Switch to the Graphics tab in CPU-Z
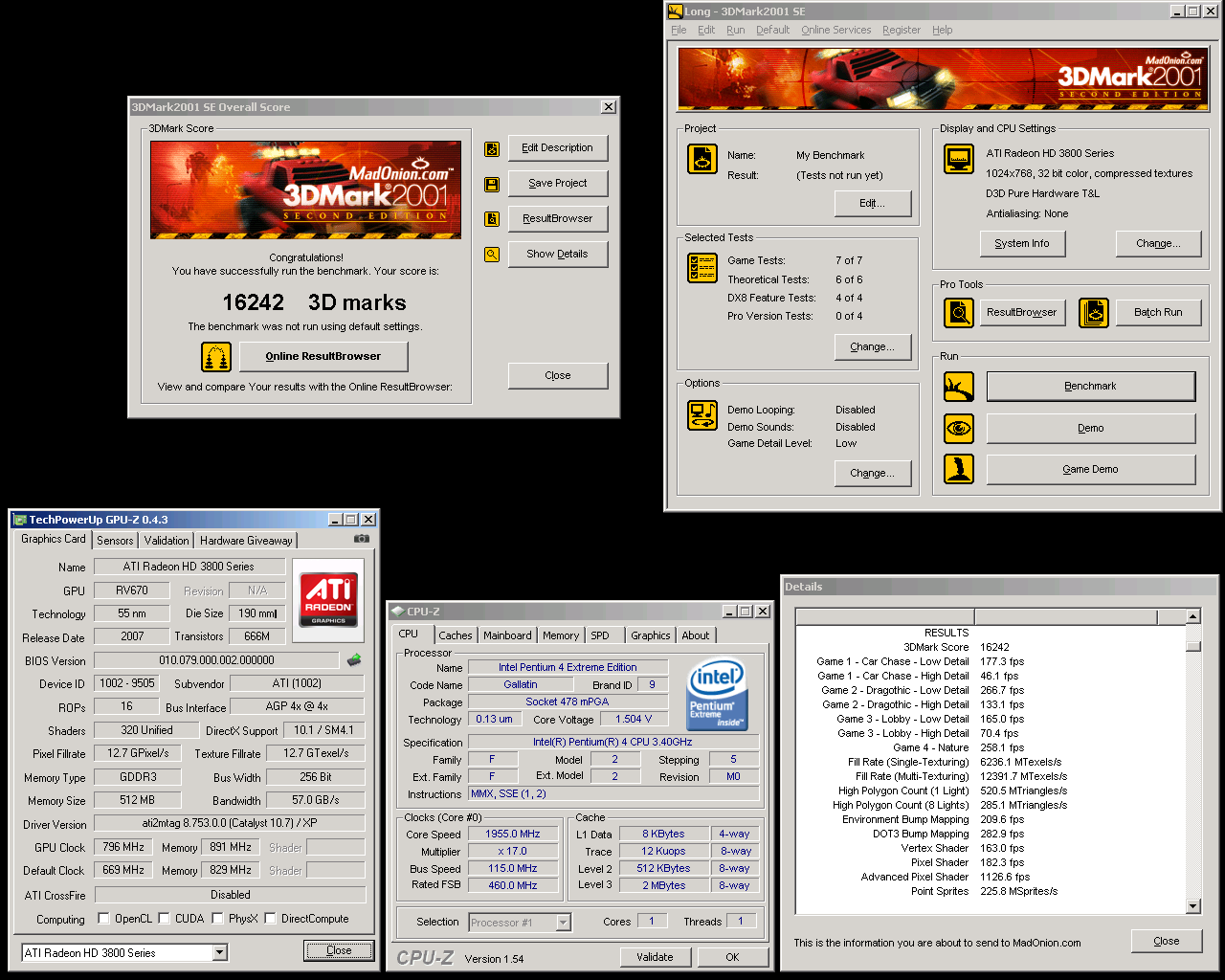The height and width of the screenshot is (980, 1225). pyautogui.click(x=651, y=635)
